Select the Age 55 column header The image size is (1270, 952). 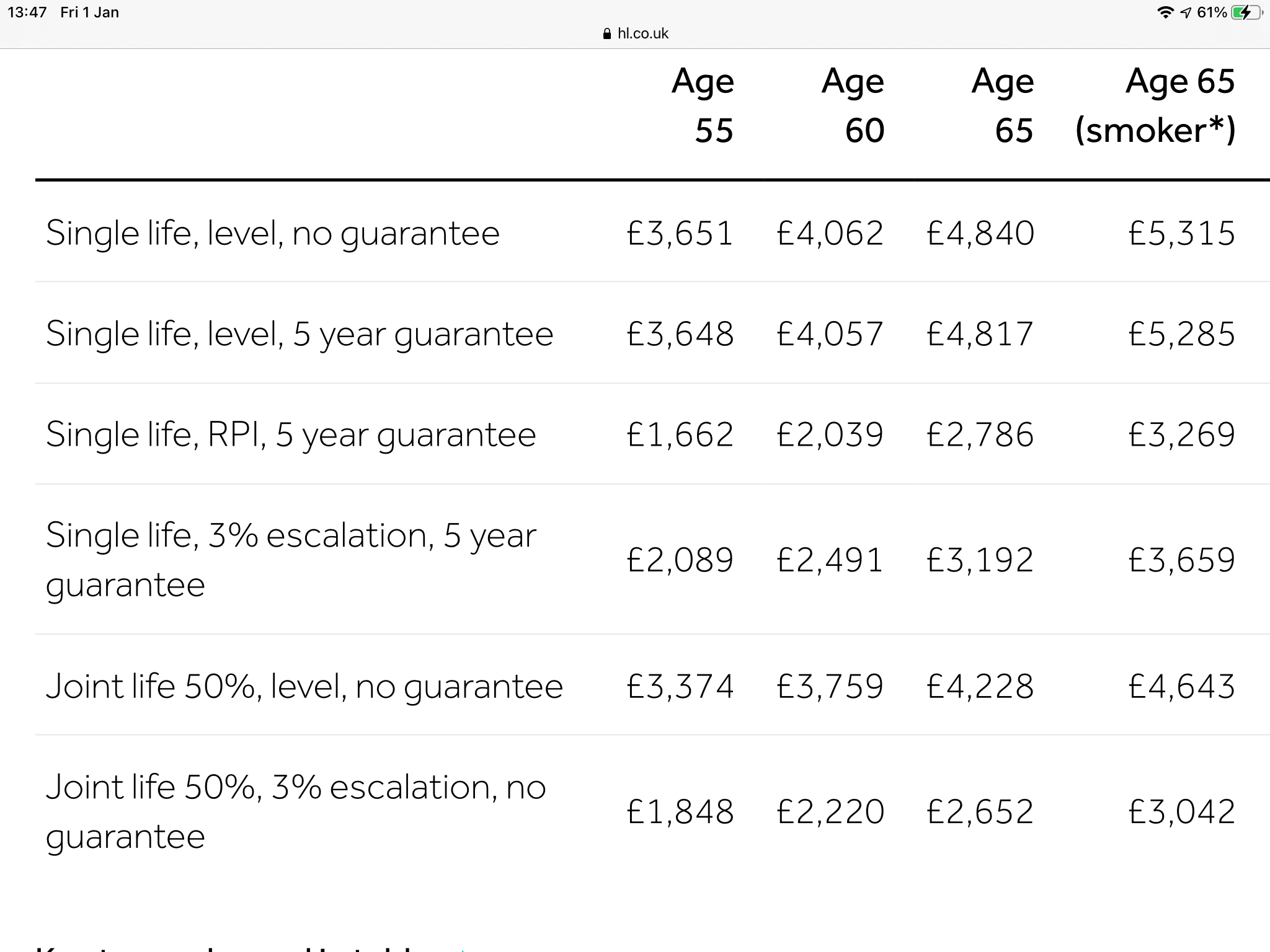coord(703,105)
